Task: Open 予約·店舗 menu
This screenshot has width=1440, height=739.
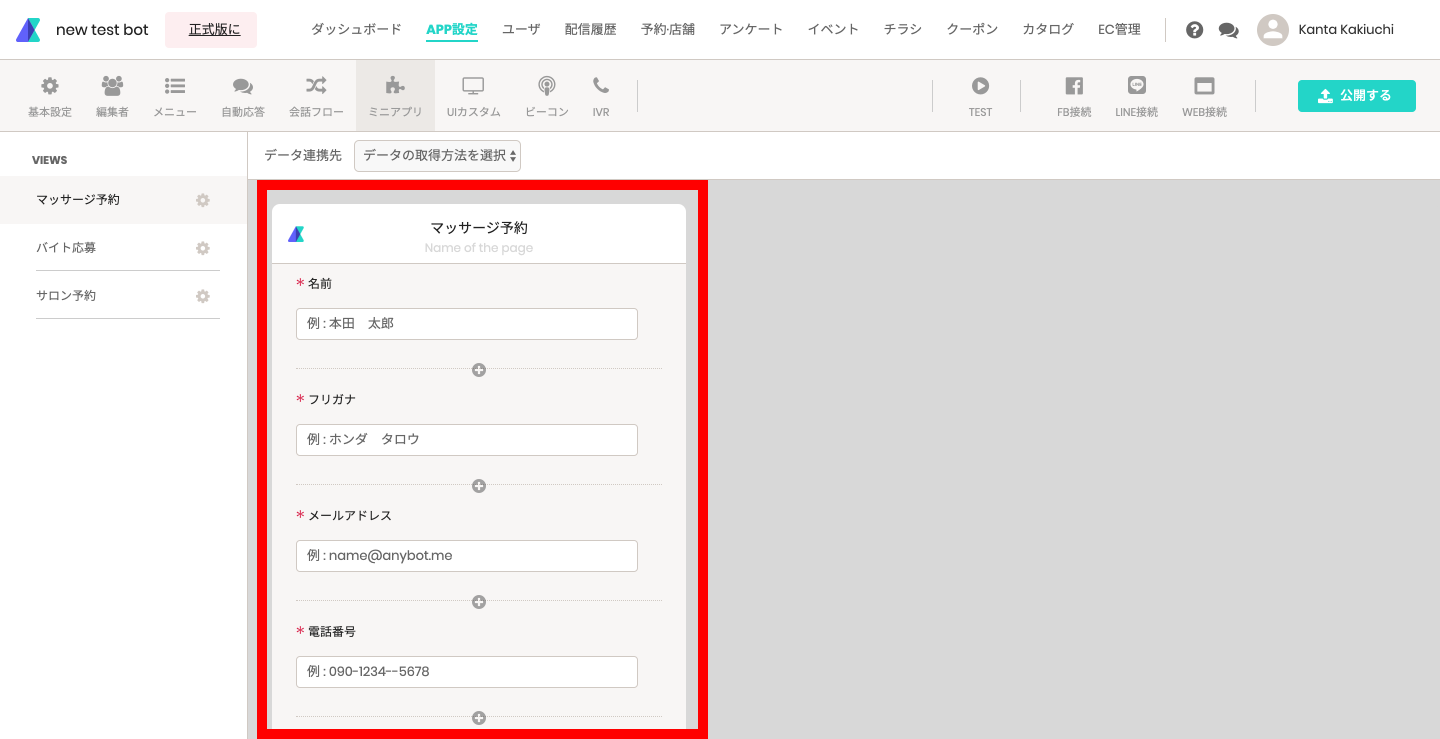Action: pos(668,29)
